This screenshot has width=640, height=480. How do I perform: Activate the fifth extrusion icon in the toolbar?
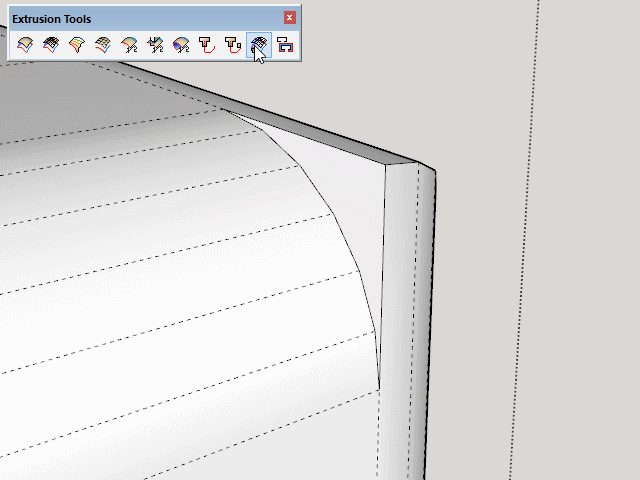coord(129,44)
